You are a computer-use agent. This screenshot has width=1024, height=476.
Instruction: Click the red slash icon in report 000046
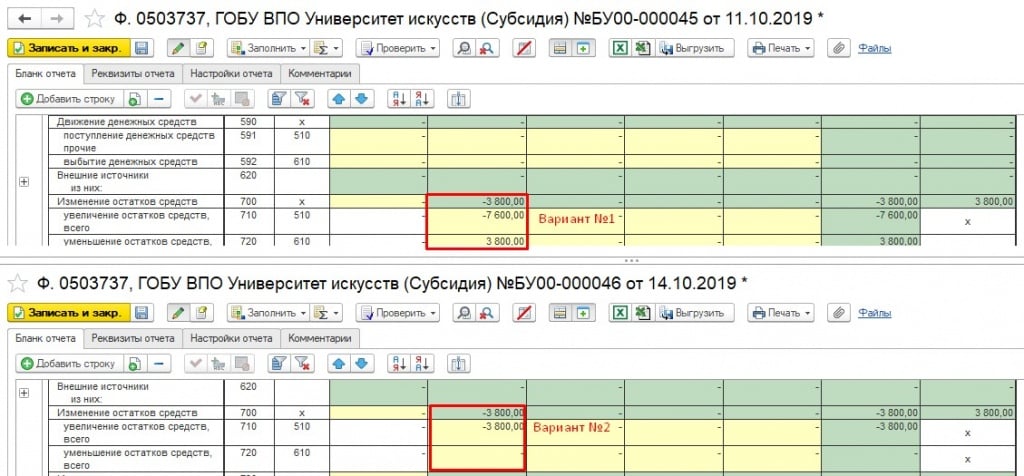tap(522, 313)
